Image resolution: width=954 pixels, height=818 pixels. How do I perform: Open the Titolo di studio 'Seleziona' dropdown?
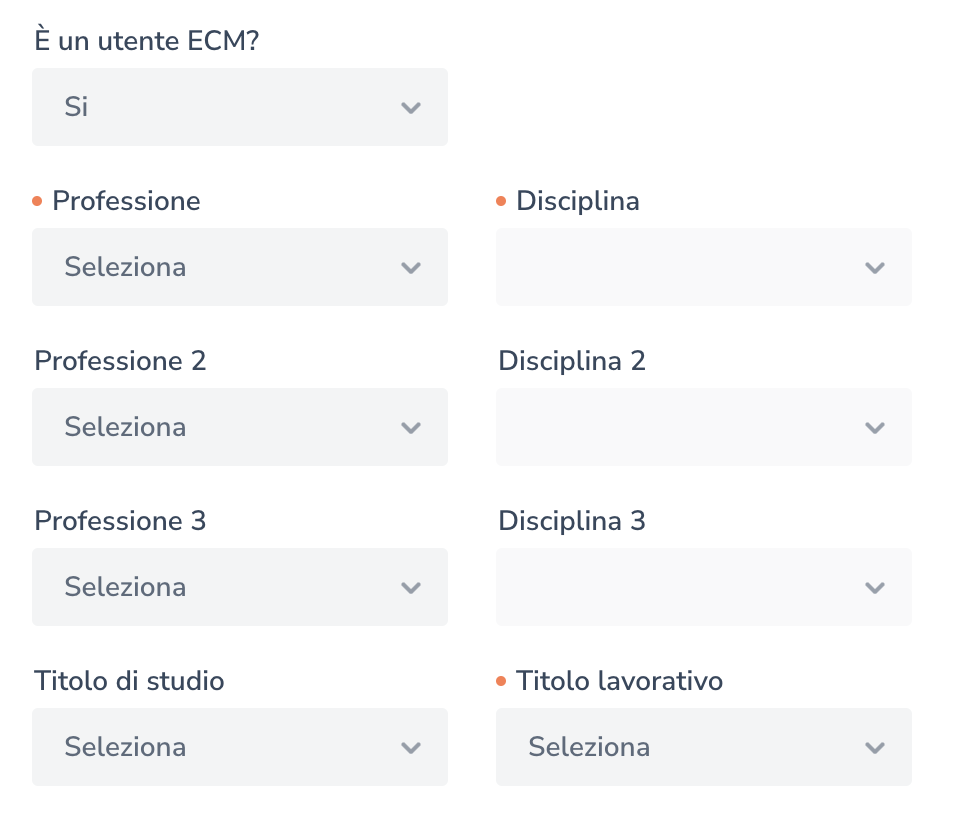pyautogui.click(x=220, y=747)
